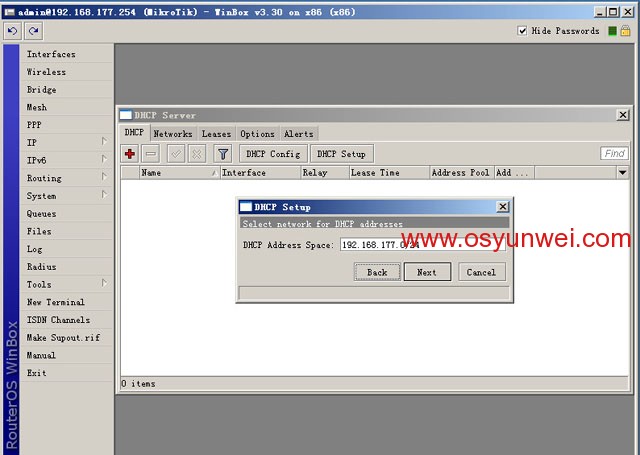
Task: Select the DHCP tab
Action: 134,133
